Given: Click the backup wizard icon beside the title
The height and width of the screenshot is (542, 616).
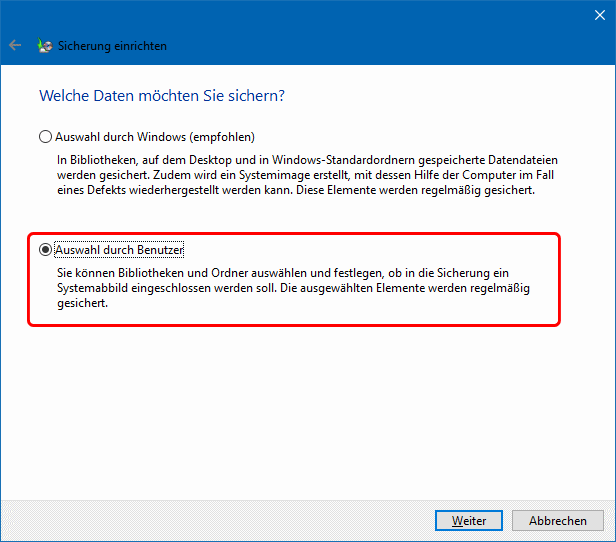Looking at the screenshot, I should coord(44,45).
